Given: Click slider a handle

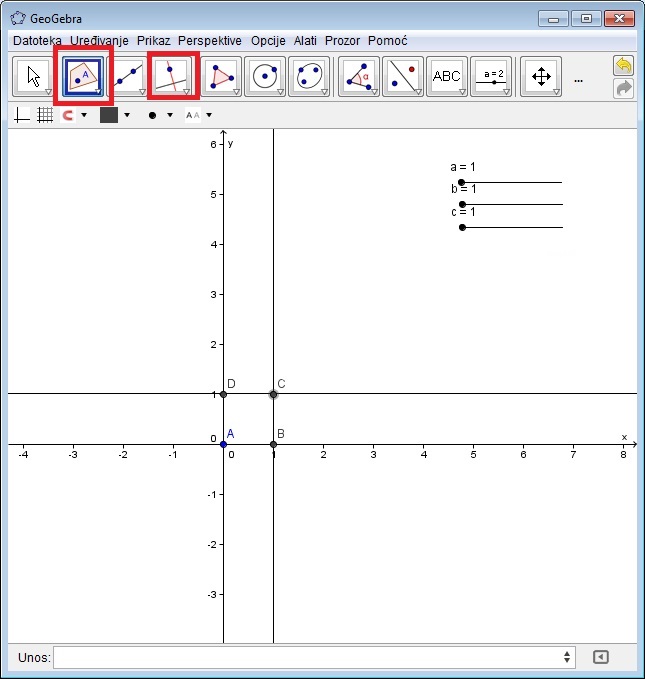Looking at the screenshot, I should coord(461,182).
